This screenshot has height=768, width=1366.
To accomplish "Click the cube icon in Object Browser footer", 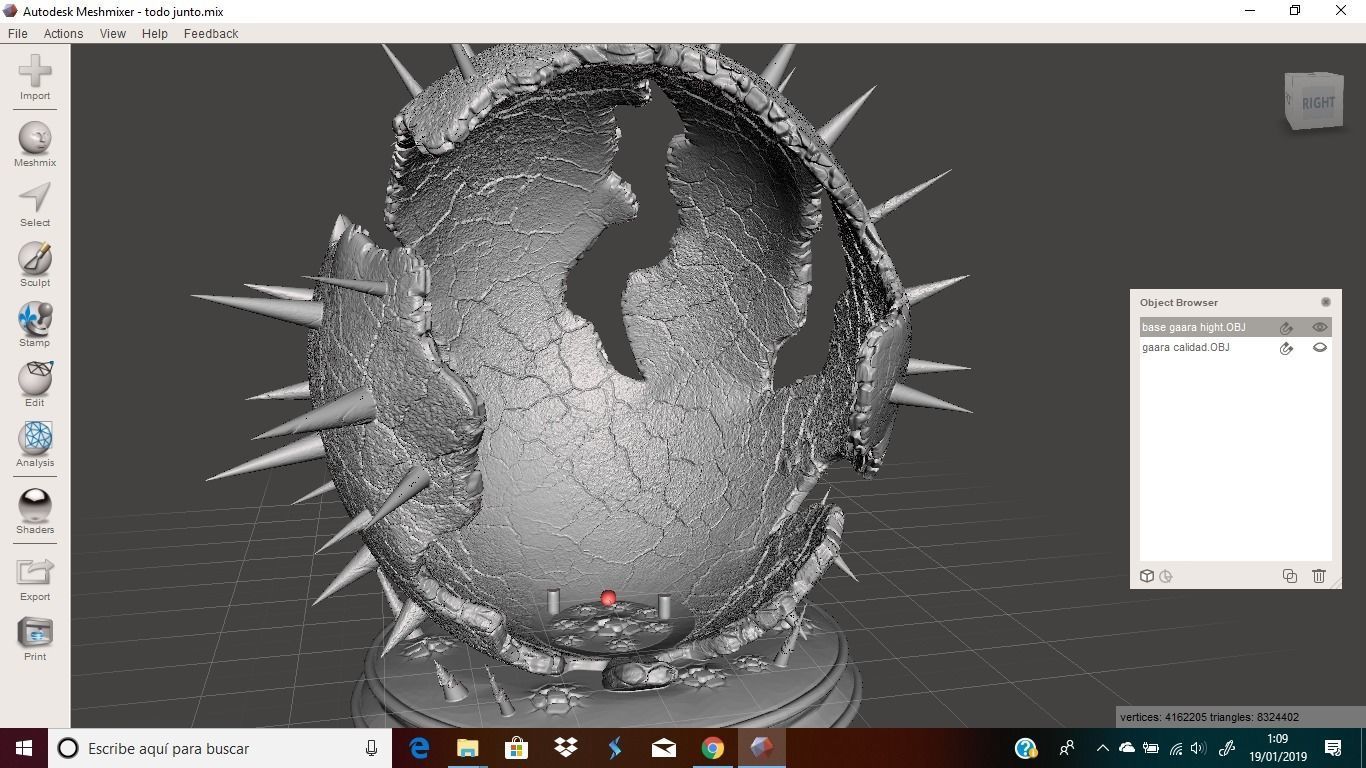I will click(1147, 576).
